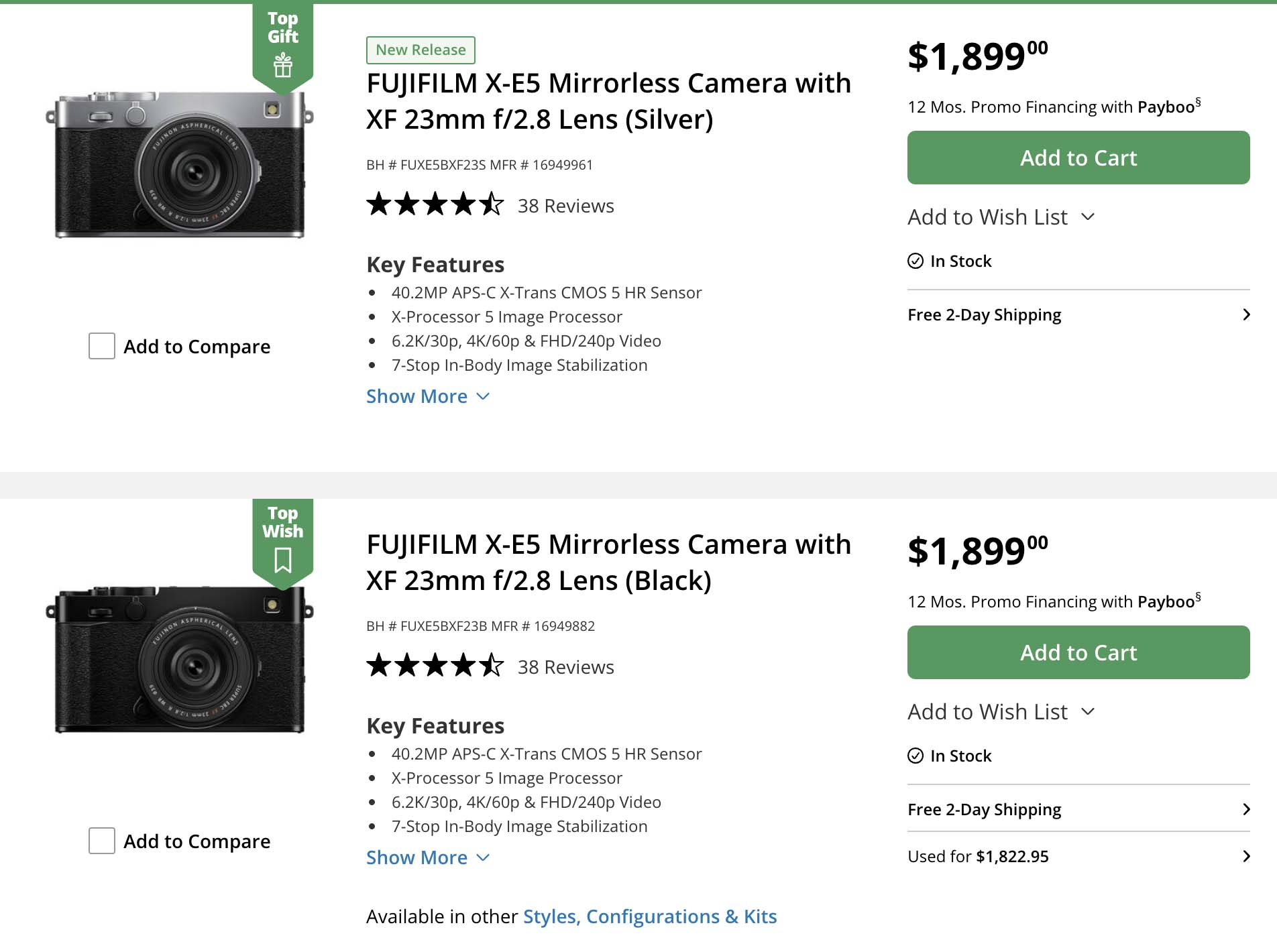The width and height of the screenshot is (1277, 952).
Task: Click star rating of Black X-E5
Action: (x=435, y=666)
